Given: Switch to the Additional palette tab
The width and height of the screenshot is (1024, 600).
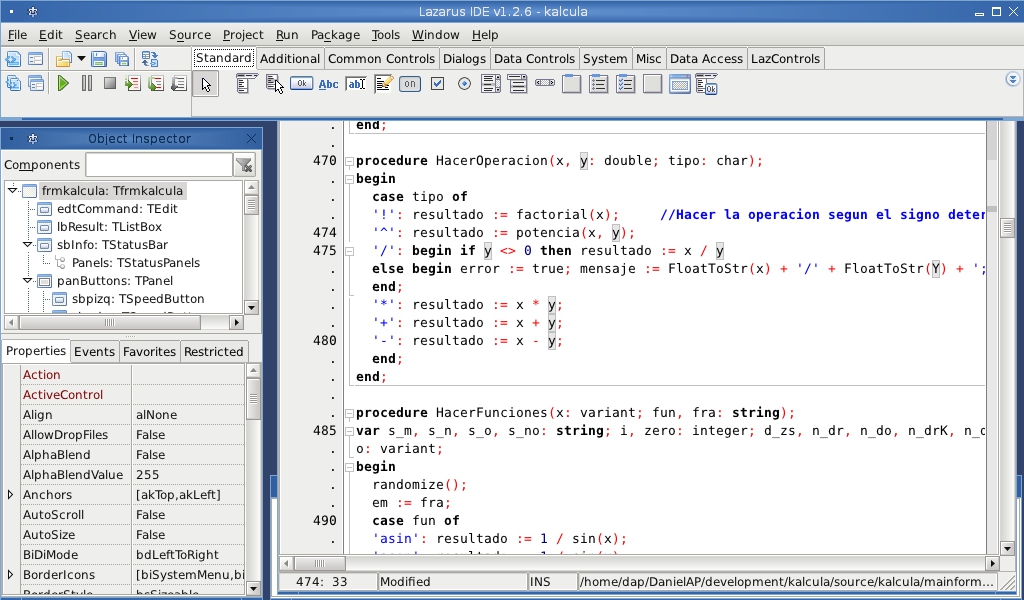Looking at the screenshot, I should click(290, 59).
